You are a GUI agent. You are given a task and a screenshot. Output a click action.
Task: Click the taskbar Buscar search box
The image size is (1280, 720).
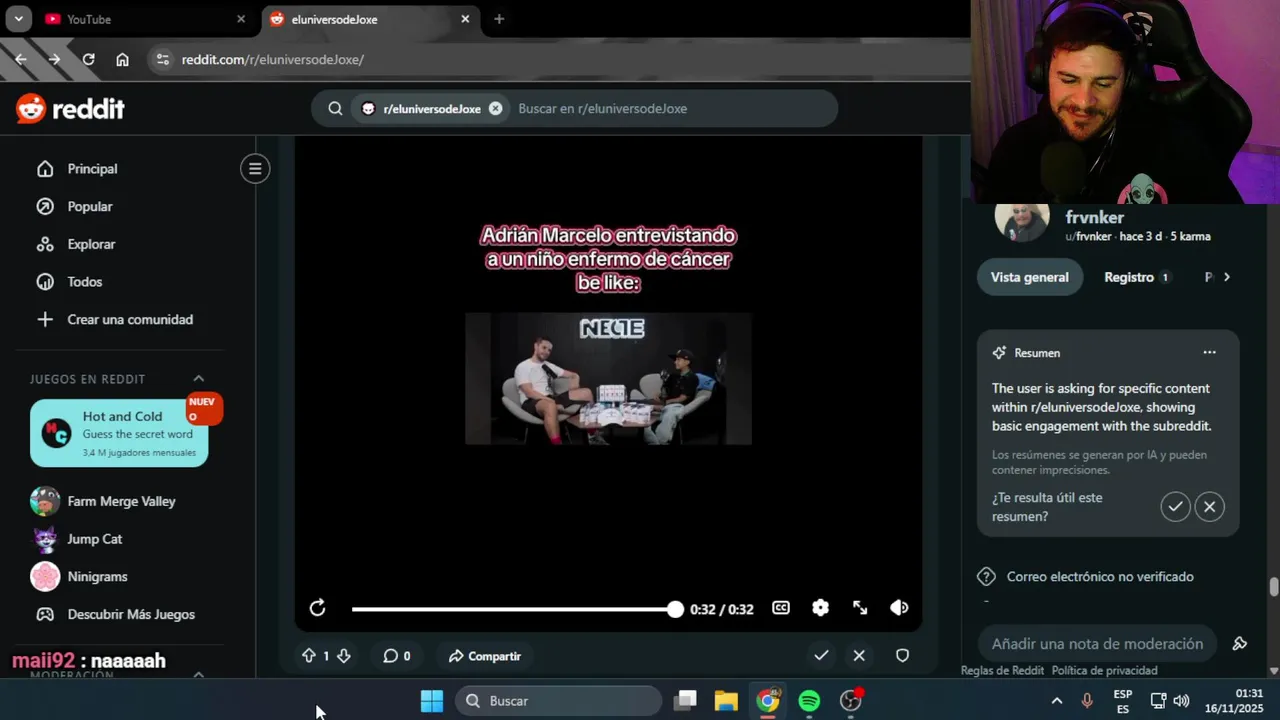(x=559, y=701)
